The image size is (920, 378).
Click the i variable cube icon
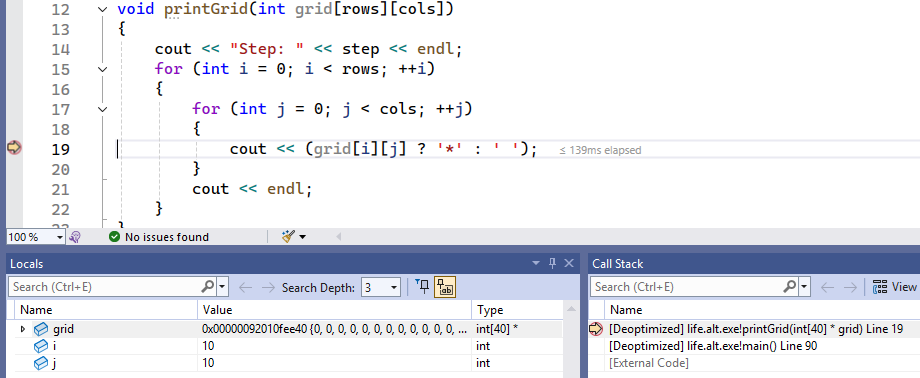(40, 346)
